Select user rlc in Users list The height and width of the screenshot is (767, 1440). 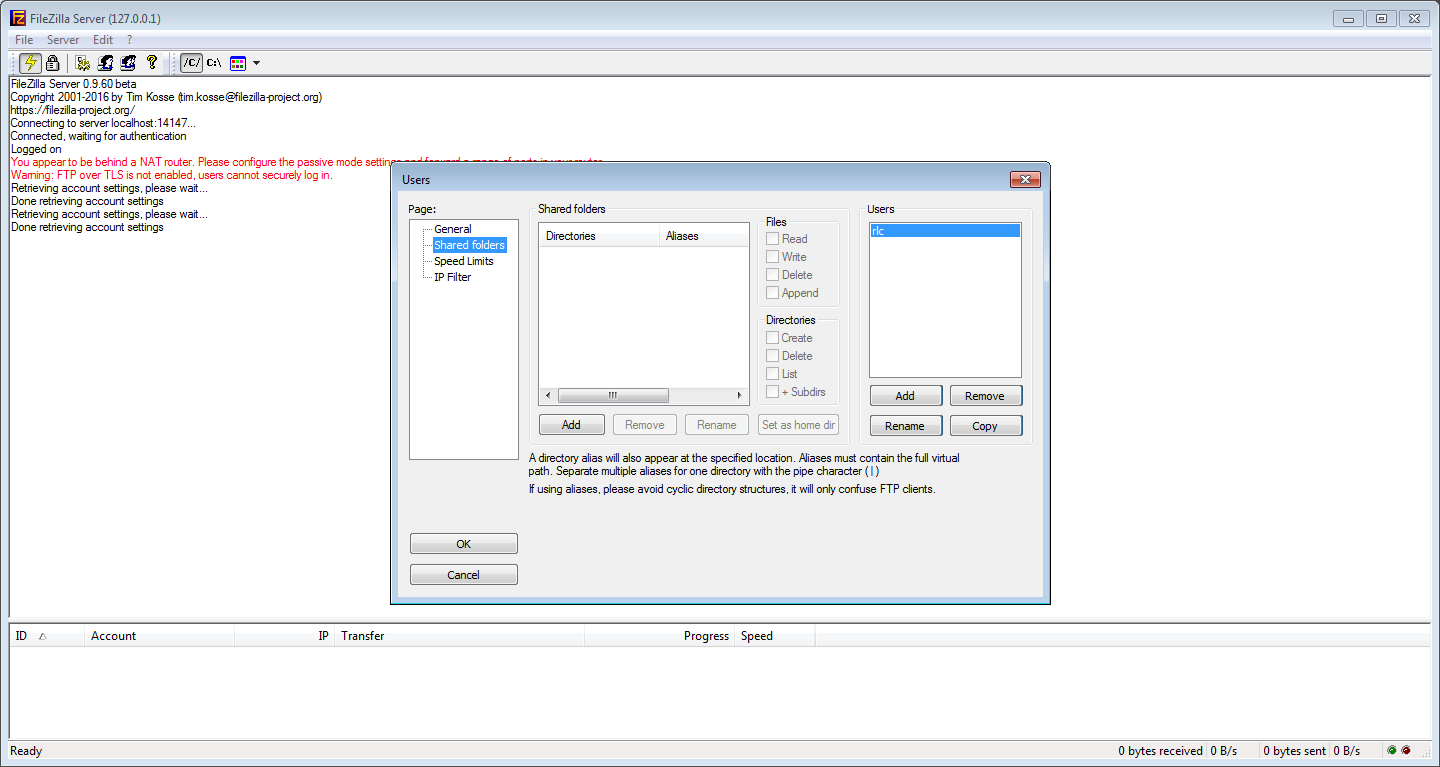click(945, 231)
